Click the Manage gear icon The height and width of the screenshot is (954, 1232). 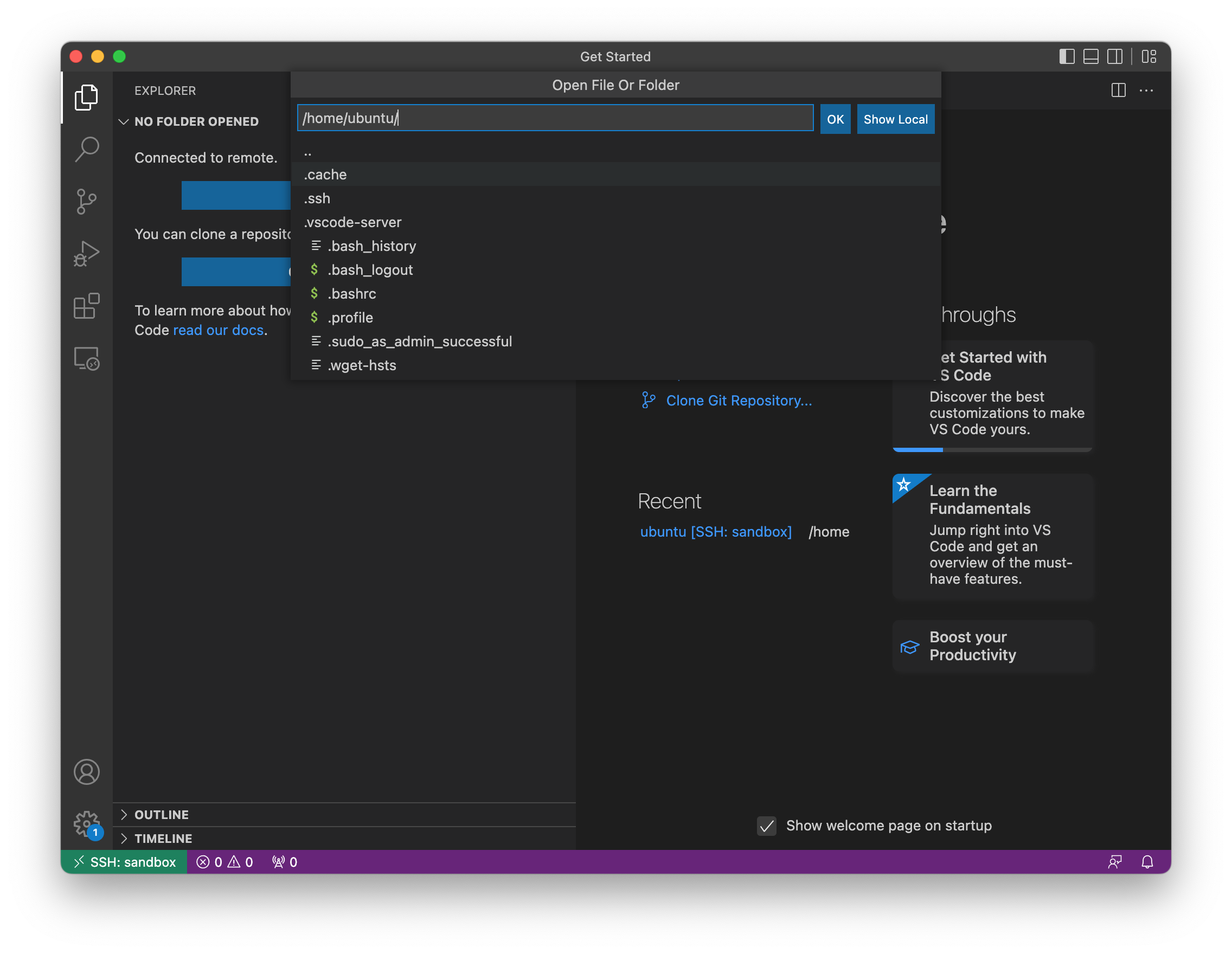(86, 824)
